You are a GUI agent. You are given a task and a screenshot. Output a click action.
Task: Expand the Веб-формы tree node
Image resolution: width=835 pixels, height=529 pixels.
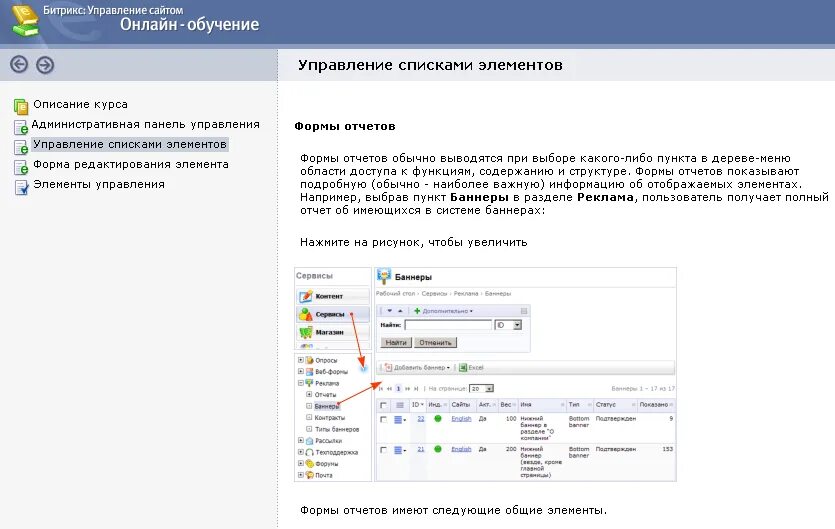coord(300,371)
